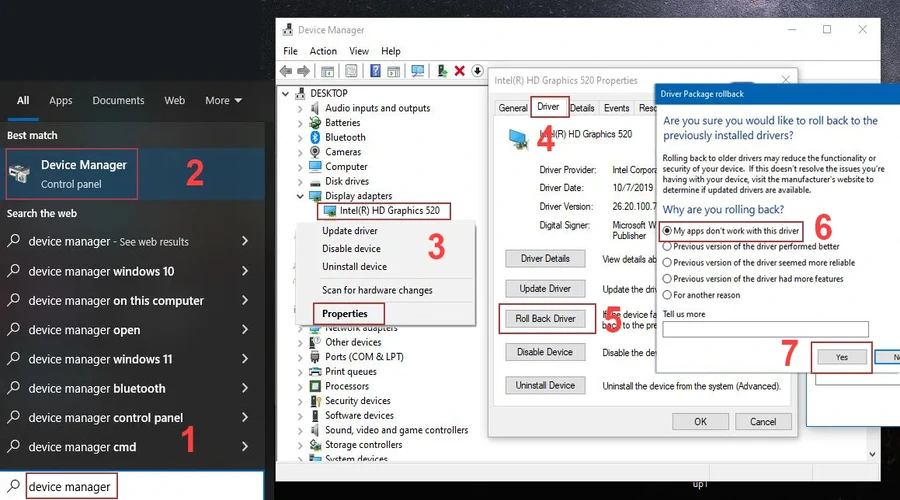Click OK in the Properties dialog

[x=700, y=421]
